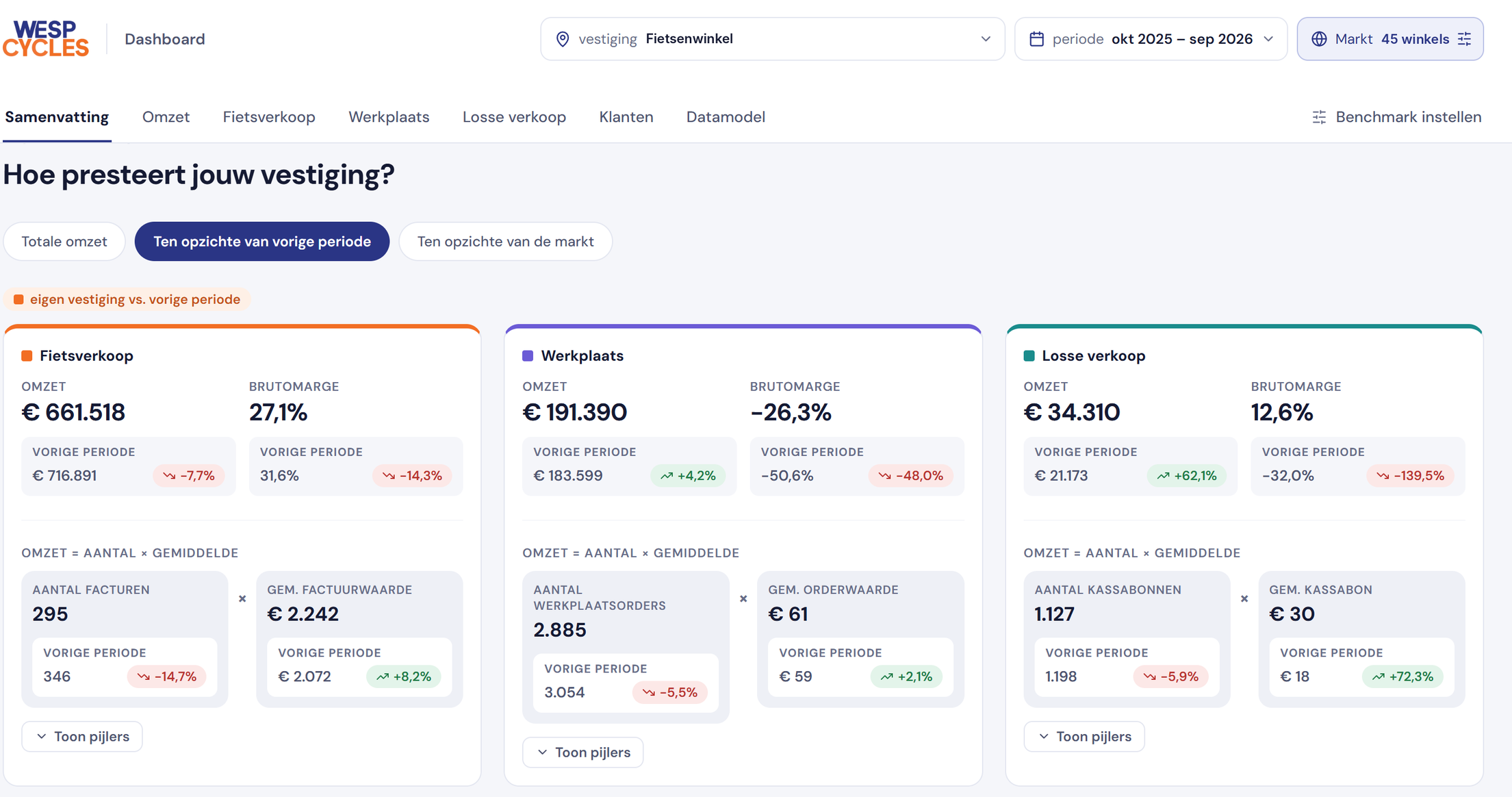Click the +4,2% Werkplaats omzet badge
The image size is (1512, 797).
point(688,475)
